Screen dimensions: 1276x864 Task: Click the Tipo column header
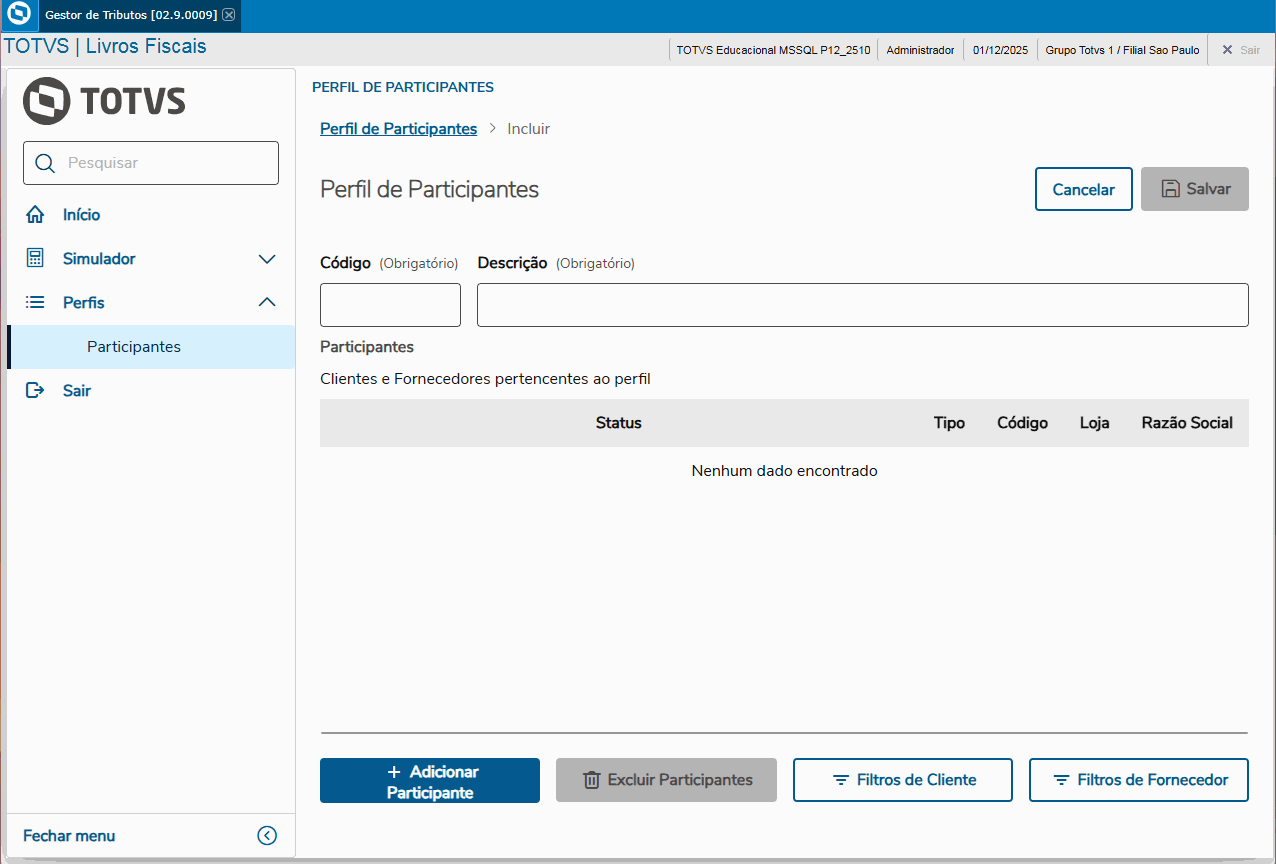(949, 423)
